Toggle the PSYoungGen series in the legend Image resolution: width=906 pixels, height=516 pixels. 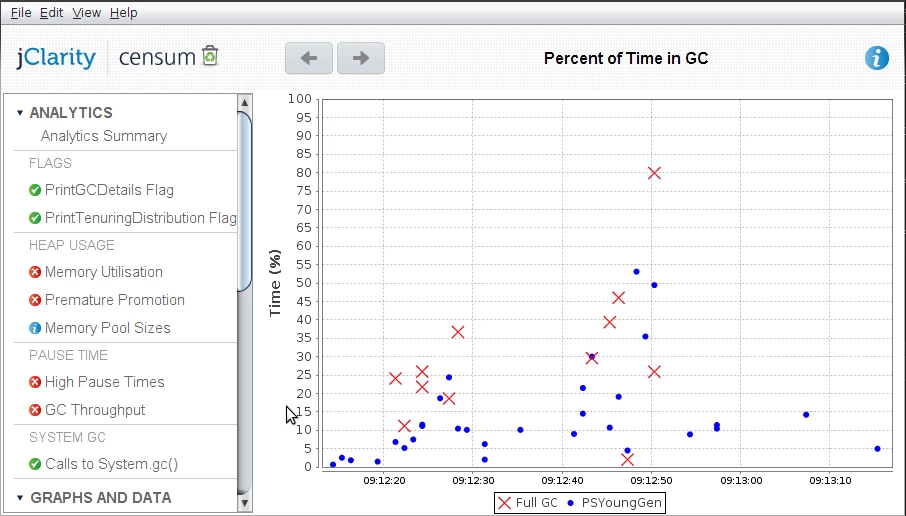pos(614,503)
